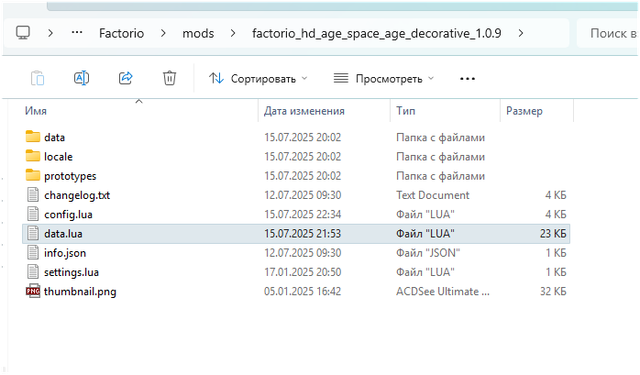Image resolution: width=640 pixels, height=375 pixels.
Task: Open the more options ellipsis in toolbar
Action: click(467, 79)
